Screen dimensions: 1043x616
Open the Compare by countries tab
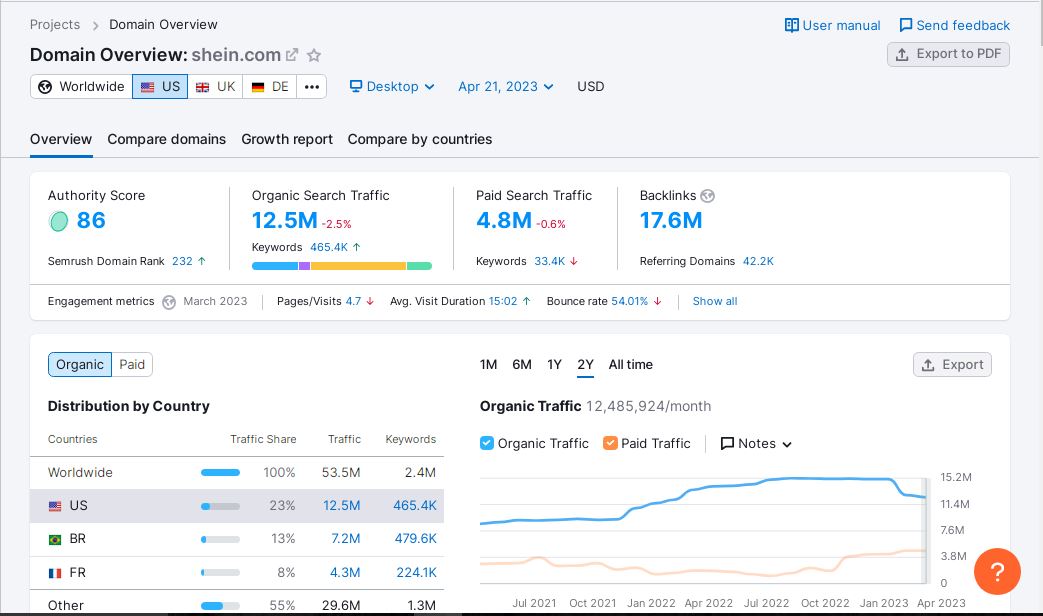pos(420,139)
